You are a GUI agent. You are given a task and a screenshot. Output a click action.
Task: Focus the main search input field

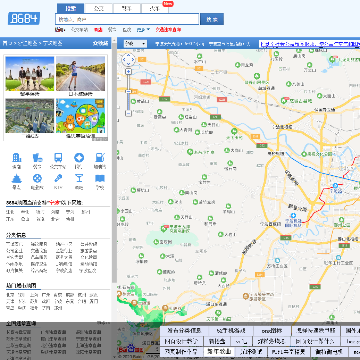click(x=127, y=19)
